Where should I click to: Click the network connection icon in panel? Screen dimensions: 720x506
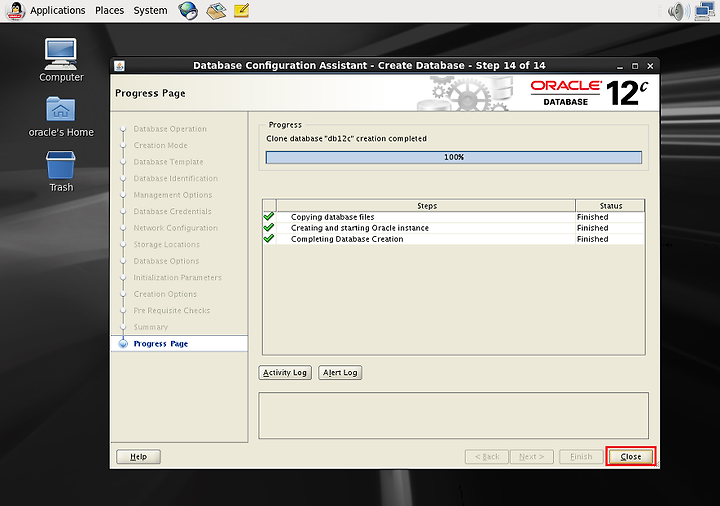(704, 11)
